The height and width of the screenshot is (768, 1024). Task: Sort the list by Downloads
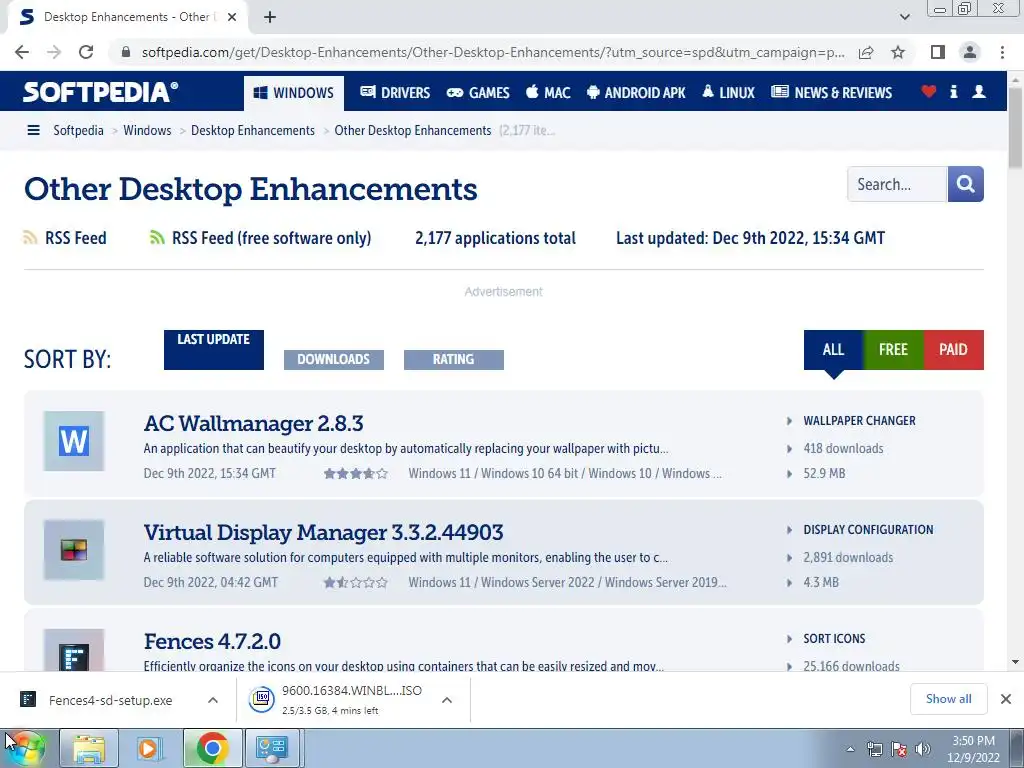point(334,359)
